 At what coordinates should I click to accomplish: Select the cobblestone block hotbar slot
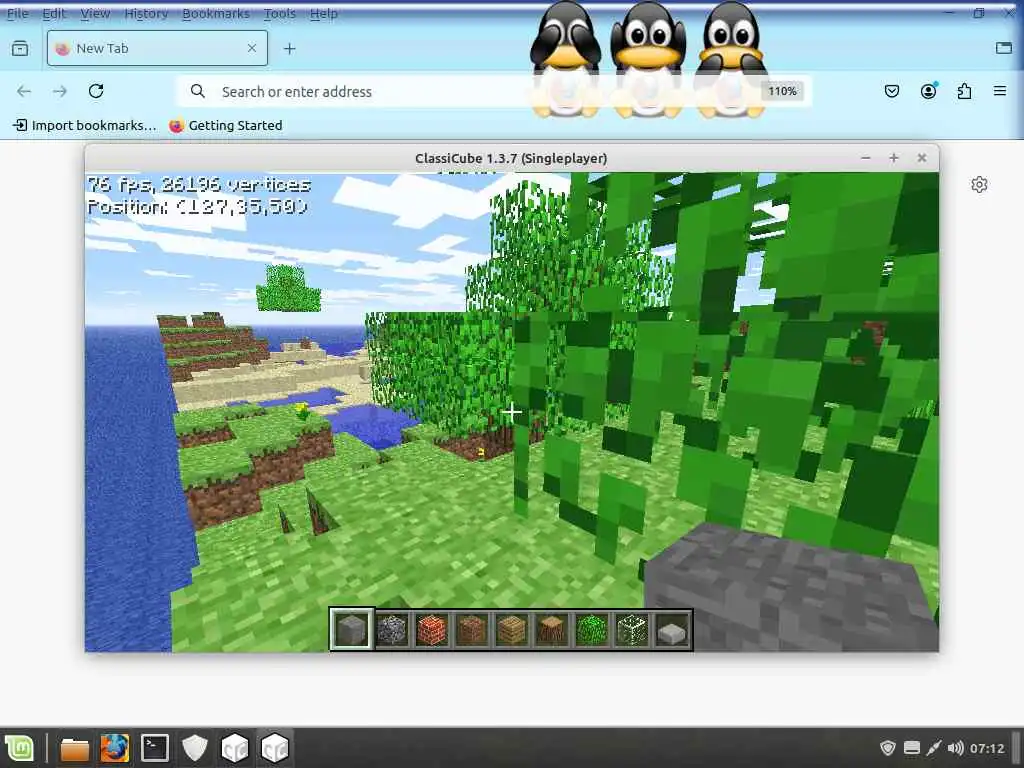coord(392,630)
